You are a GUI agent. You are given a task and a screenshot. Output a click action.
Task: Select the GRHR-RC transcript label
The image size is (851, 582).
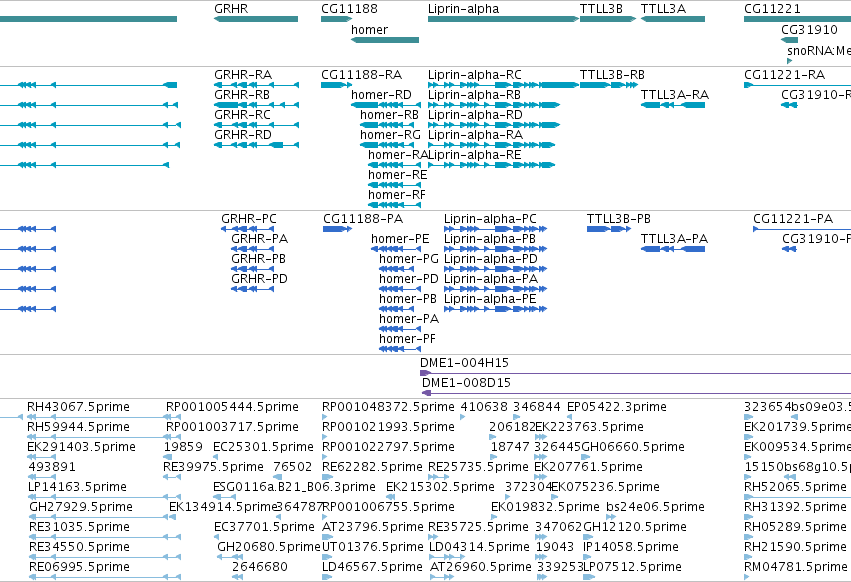(x=242, y=115)
